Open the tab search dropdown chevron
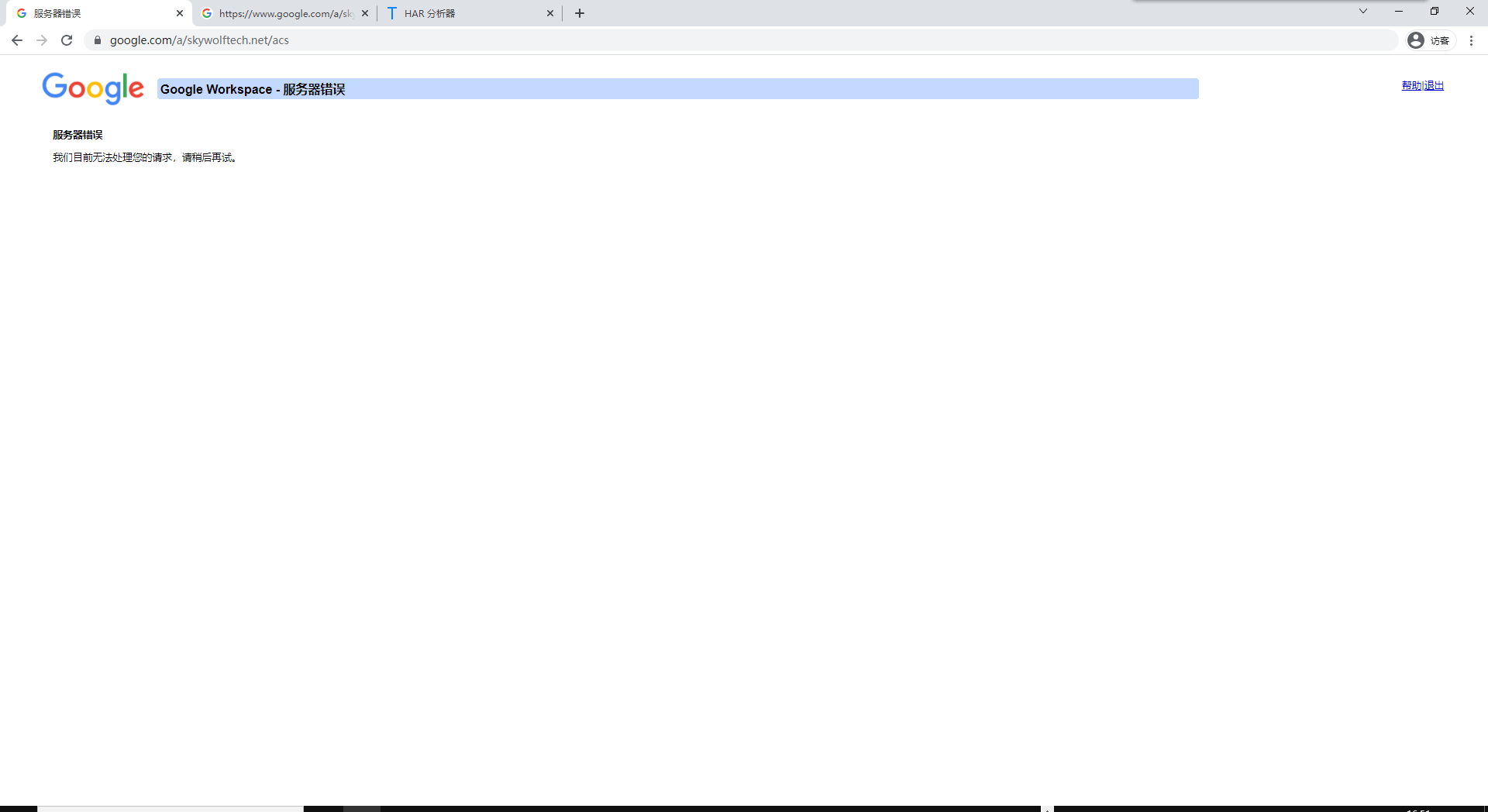This screenshot has width=1488, height=812. tap(1363, 11)
